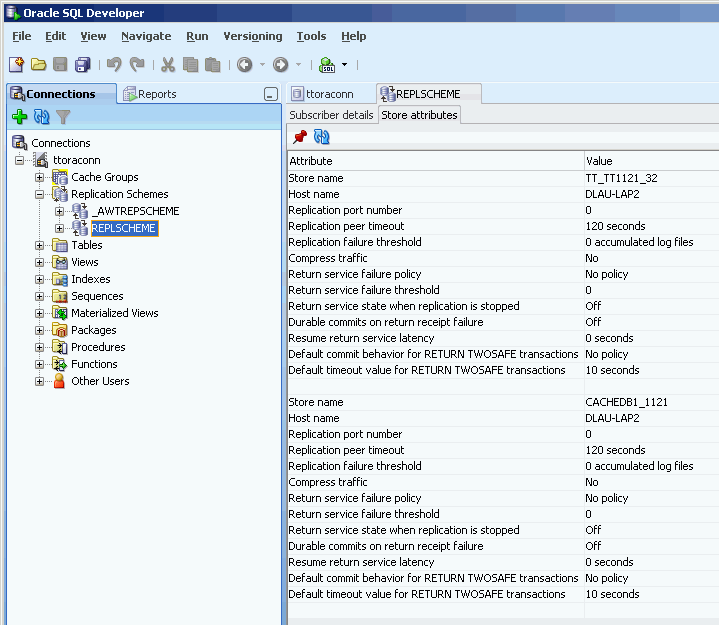Open the Edit menu
The width and height of the screenshot is (719, 625).
(x=55, y=36)
